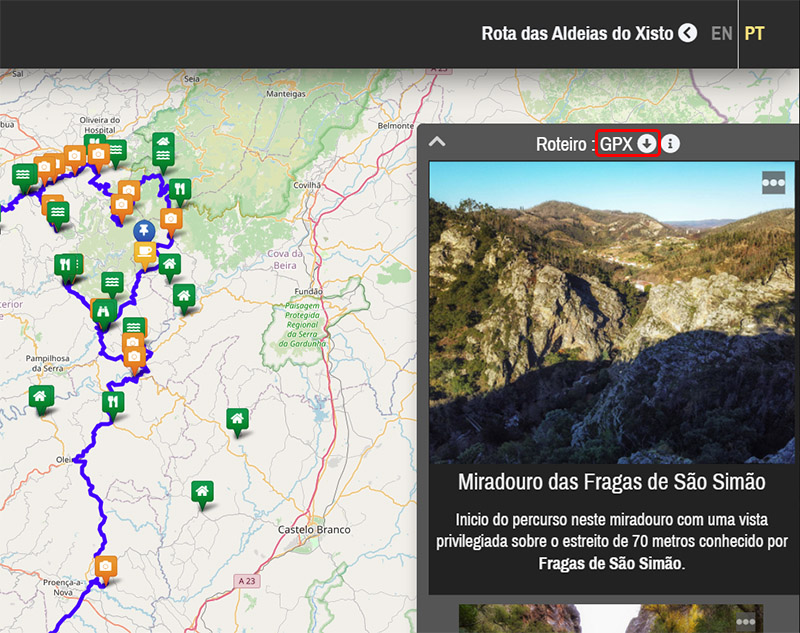Viewport: 800px width, 633px height.
Task: Download the GPX route file
Action: [x=646, y=144]
